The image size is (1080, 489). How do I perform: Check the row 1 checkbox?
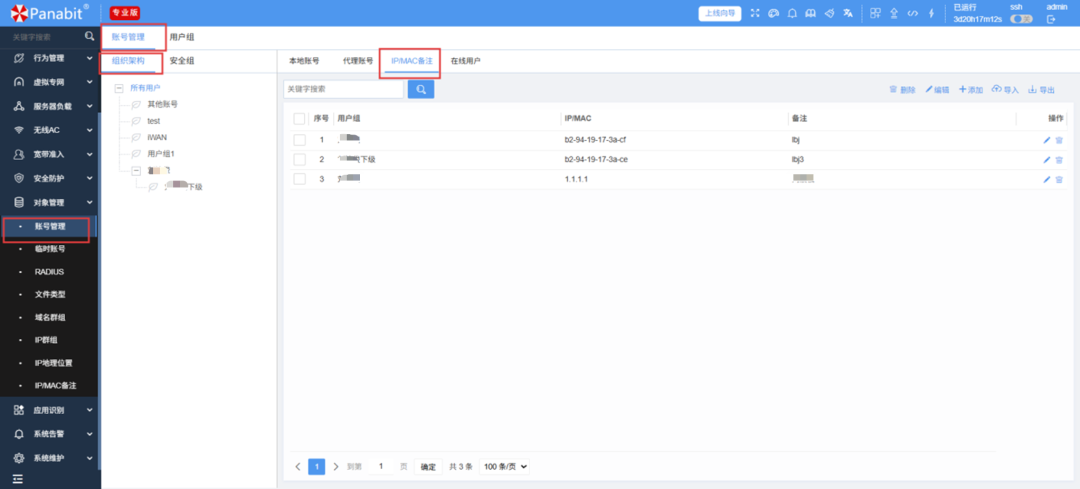coord(299,140)
